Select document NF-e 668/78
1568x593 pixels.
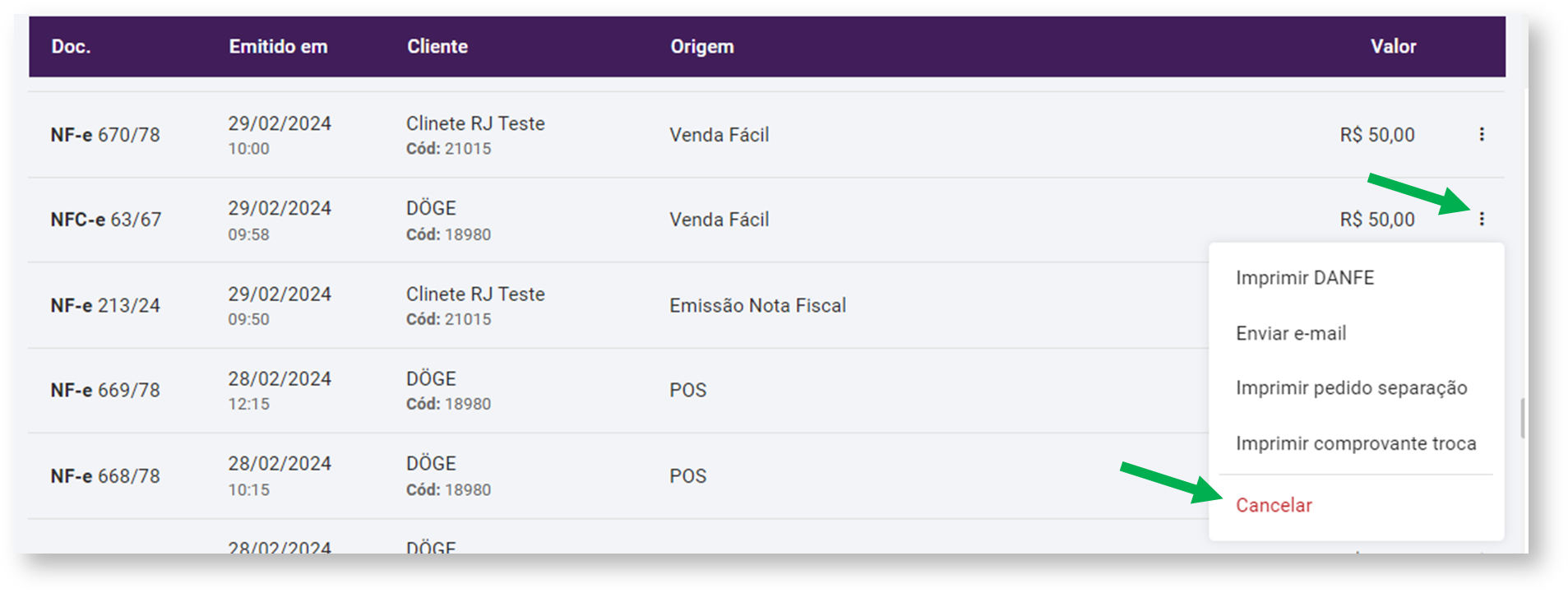pyautogui.click(x=105, y=476)
